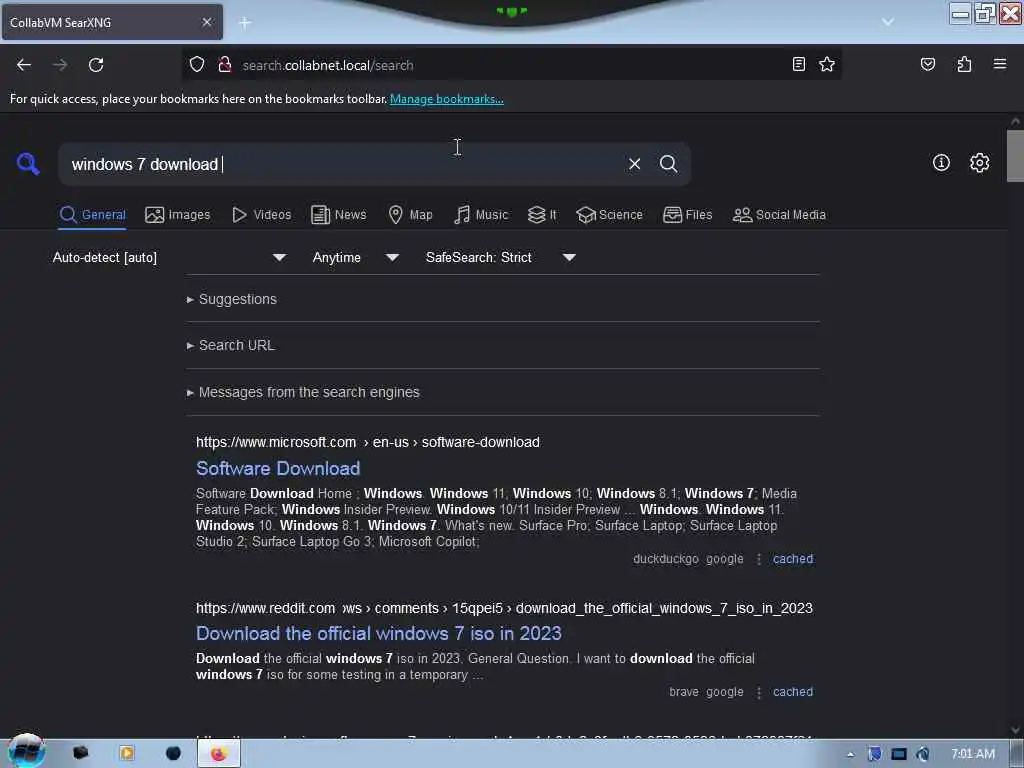Switch to the News category tab

pos(338,215)
